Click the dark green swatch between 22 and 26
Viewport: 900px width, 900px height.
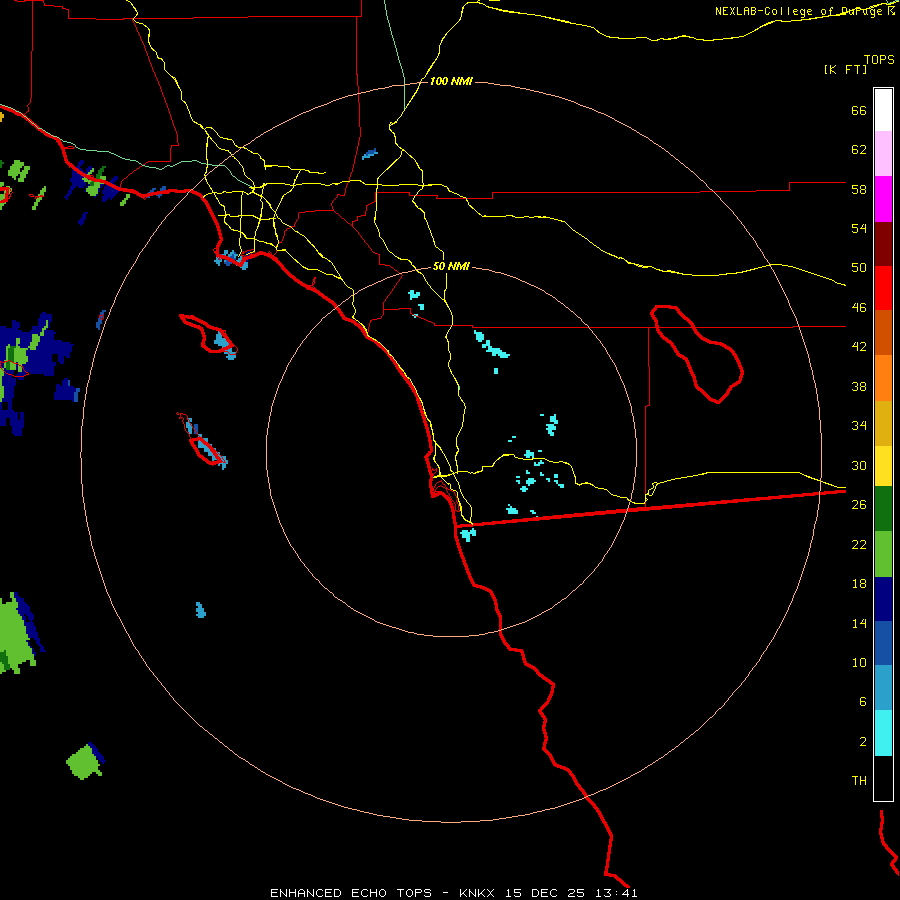tap(883, 508)
